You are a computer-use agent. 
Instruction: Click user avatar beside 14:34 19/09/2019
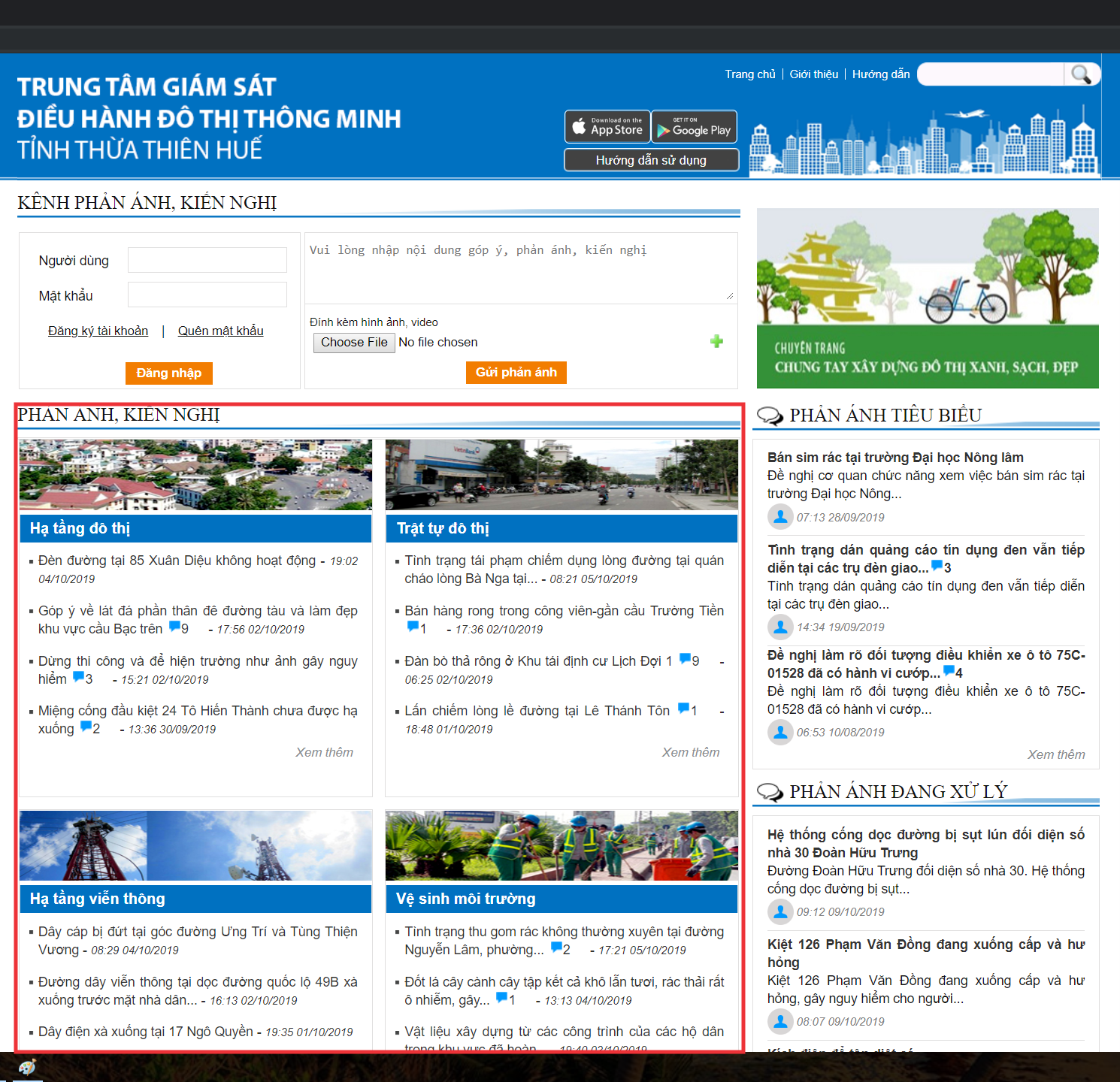click(x=780, y=627)
